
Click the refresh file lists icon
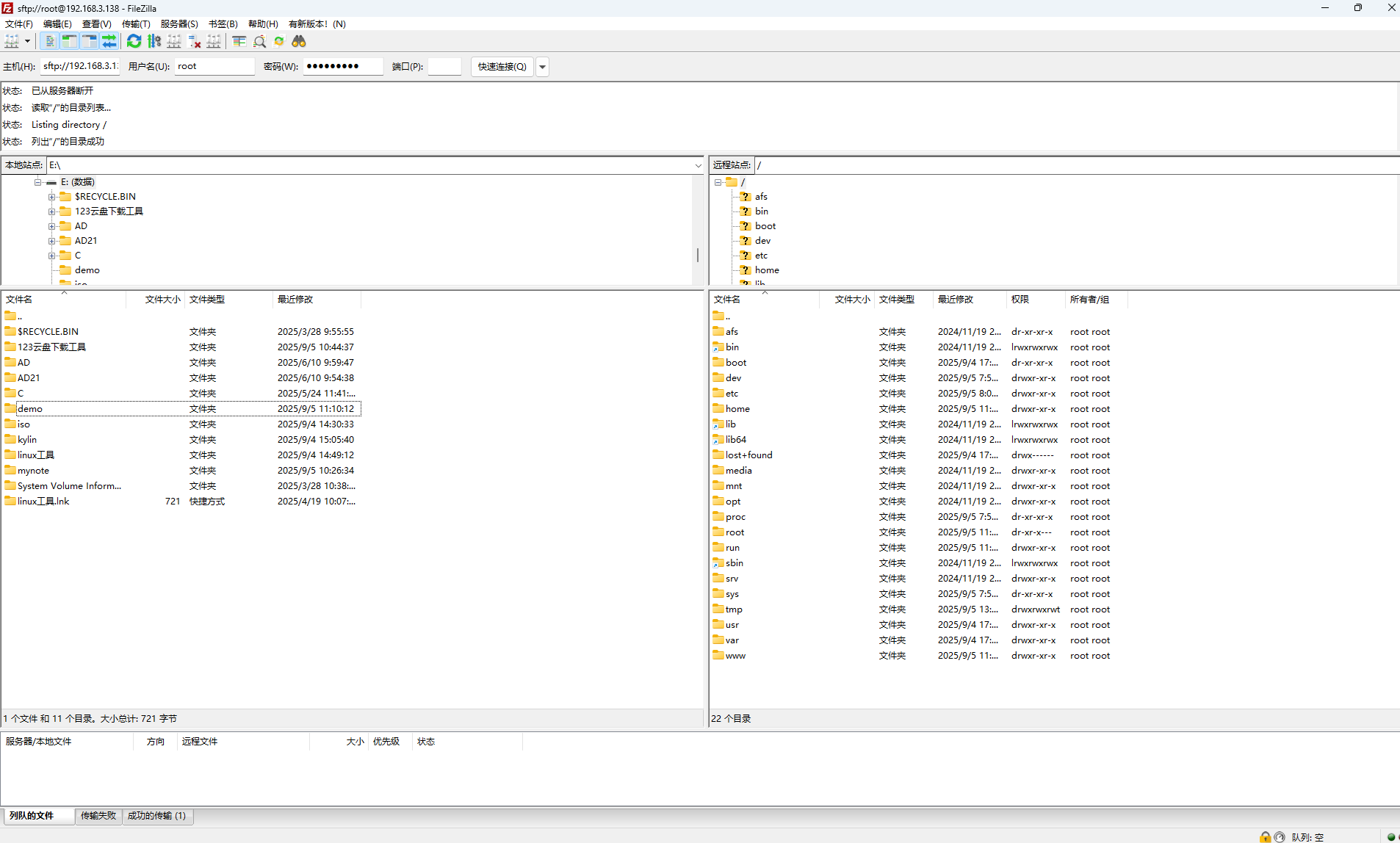134,42
